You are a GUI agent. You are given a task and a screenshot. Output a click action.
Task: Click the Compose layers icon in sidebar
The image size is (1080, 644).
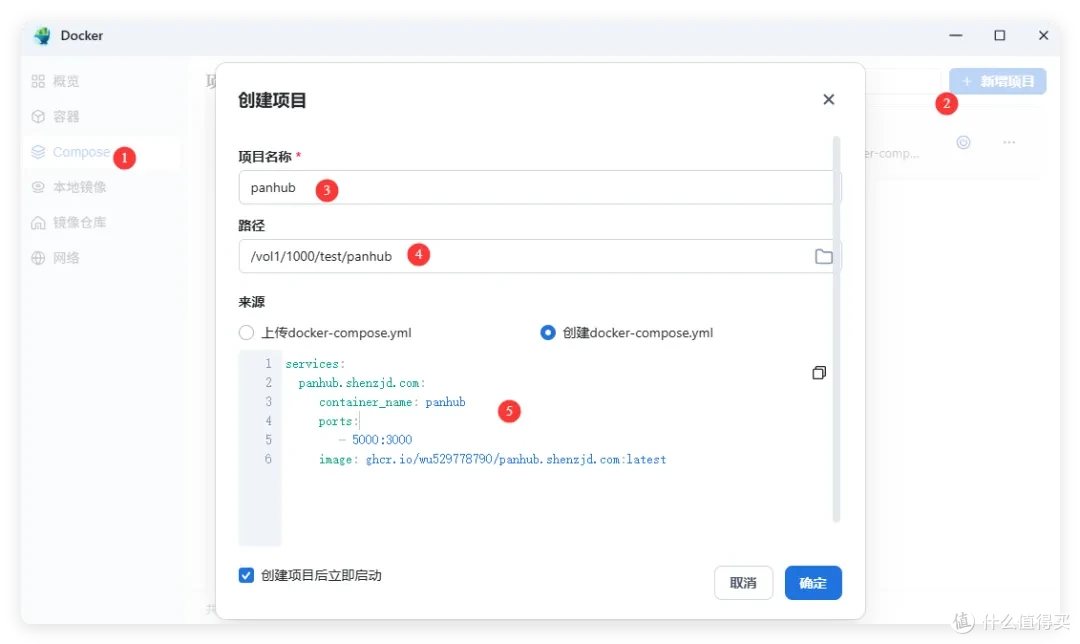(x=38, y=152)
